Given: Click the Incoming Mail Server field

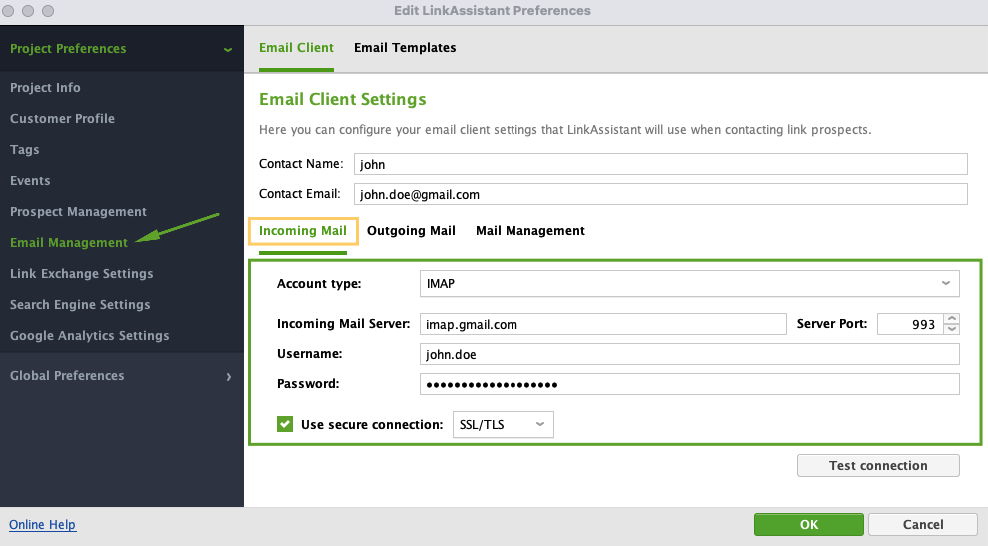Looking at the screenshot, I should pos(603,324).
